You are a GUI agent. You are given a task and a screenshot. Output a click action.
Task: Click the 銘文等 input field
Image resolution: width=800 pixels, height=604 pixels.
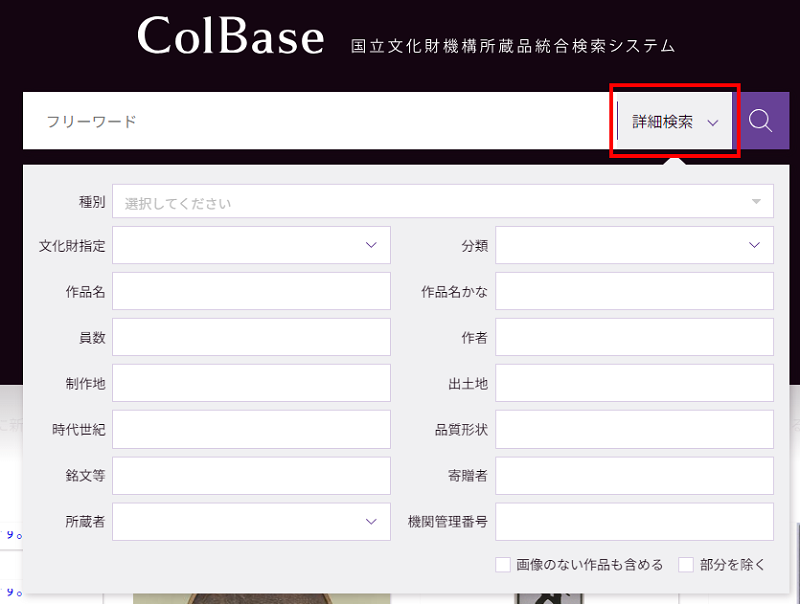(252, 476)
